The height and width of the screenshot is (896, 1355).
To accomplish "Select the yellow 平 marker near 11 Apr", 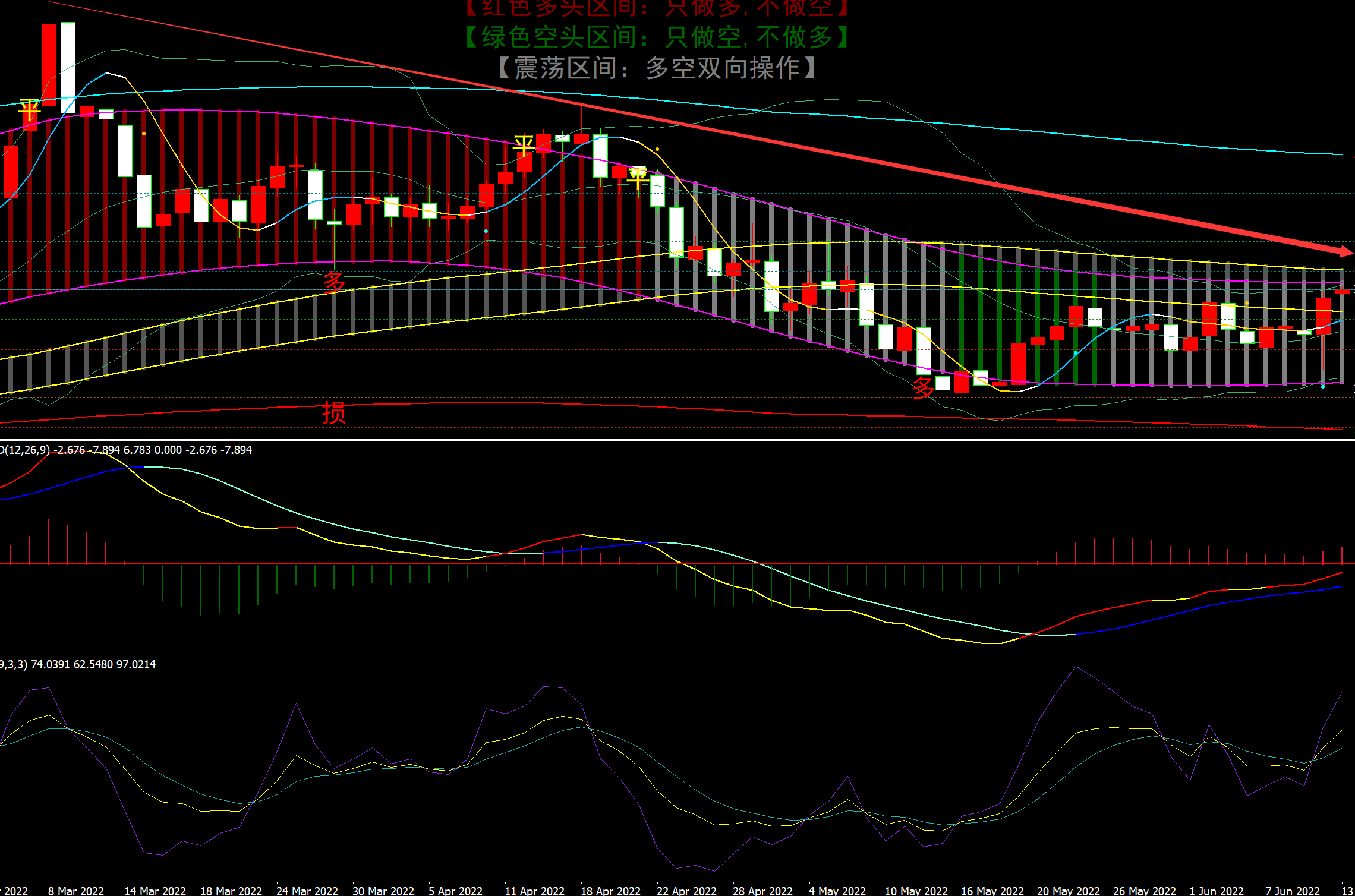I will [x=524, y=146].
